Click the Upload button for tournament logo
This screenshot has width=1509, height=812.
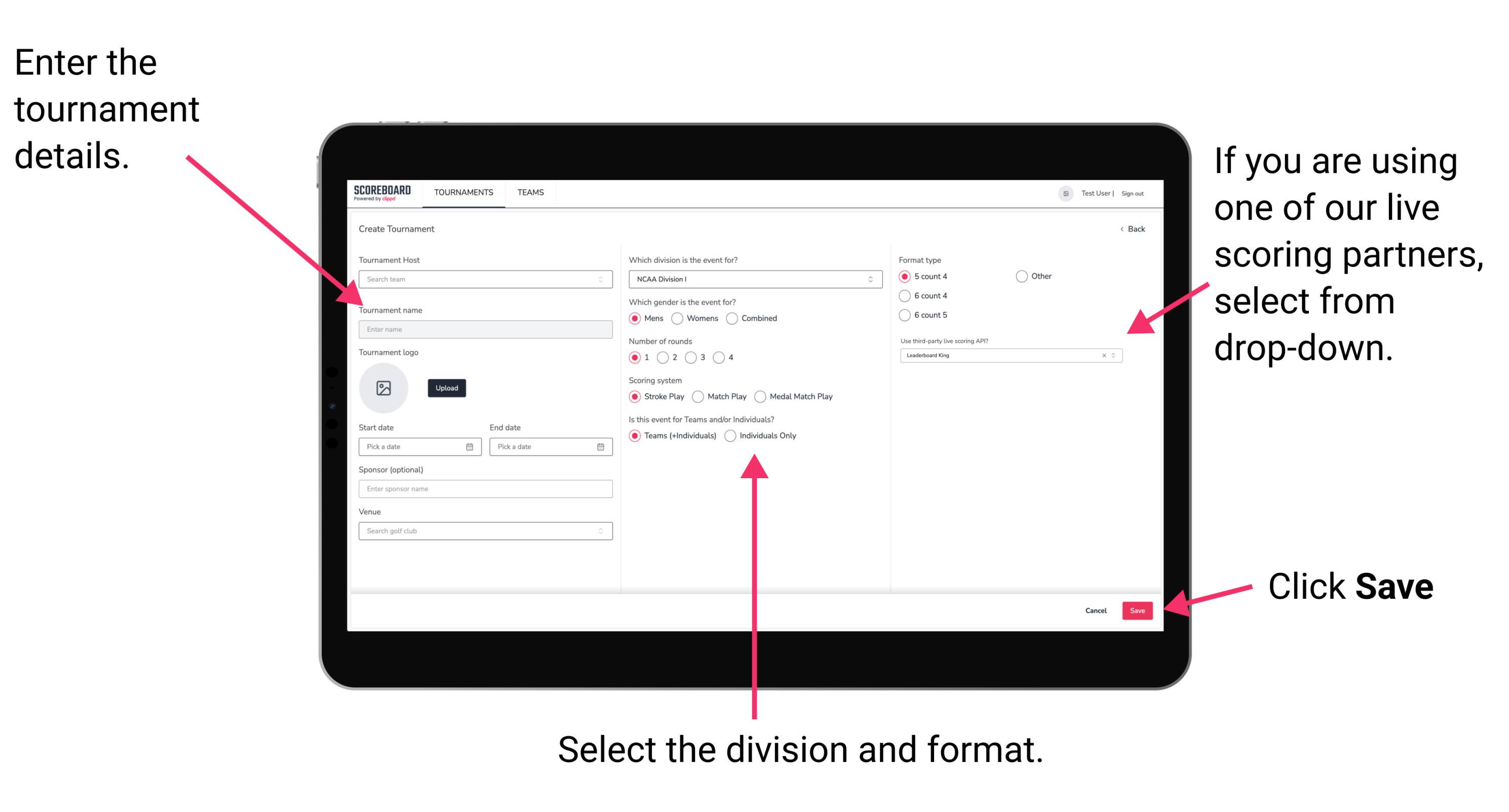447,388
